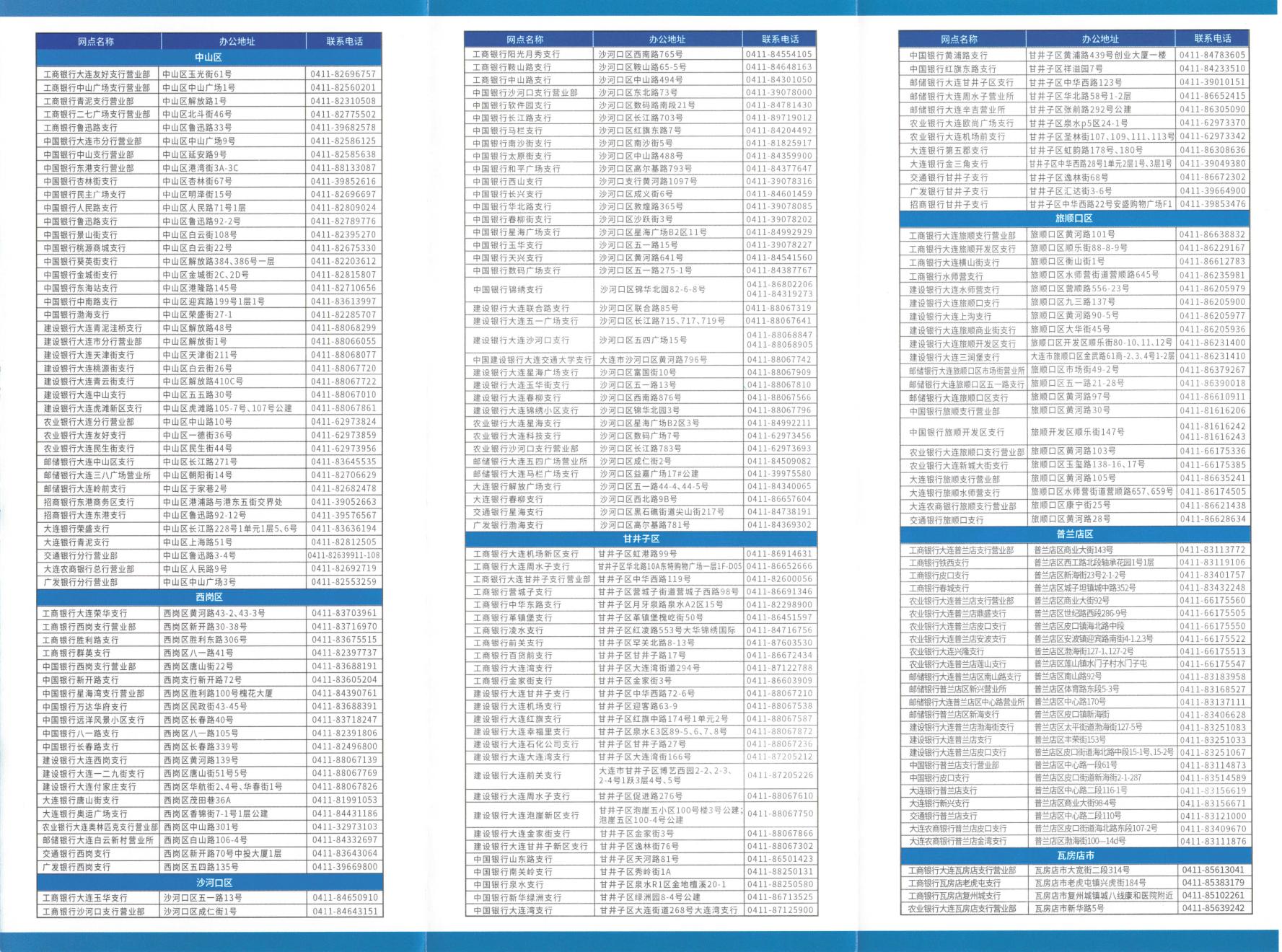The width and height of the screenshot is (1282, 952).
Task: Select phone number 0411-86914631
Action: (x=779, y=554)
